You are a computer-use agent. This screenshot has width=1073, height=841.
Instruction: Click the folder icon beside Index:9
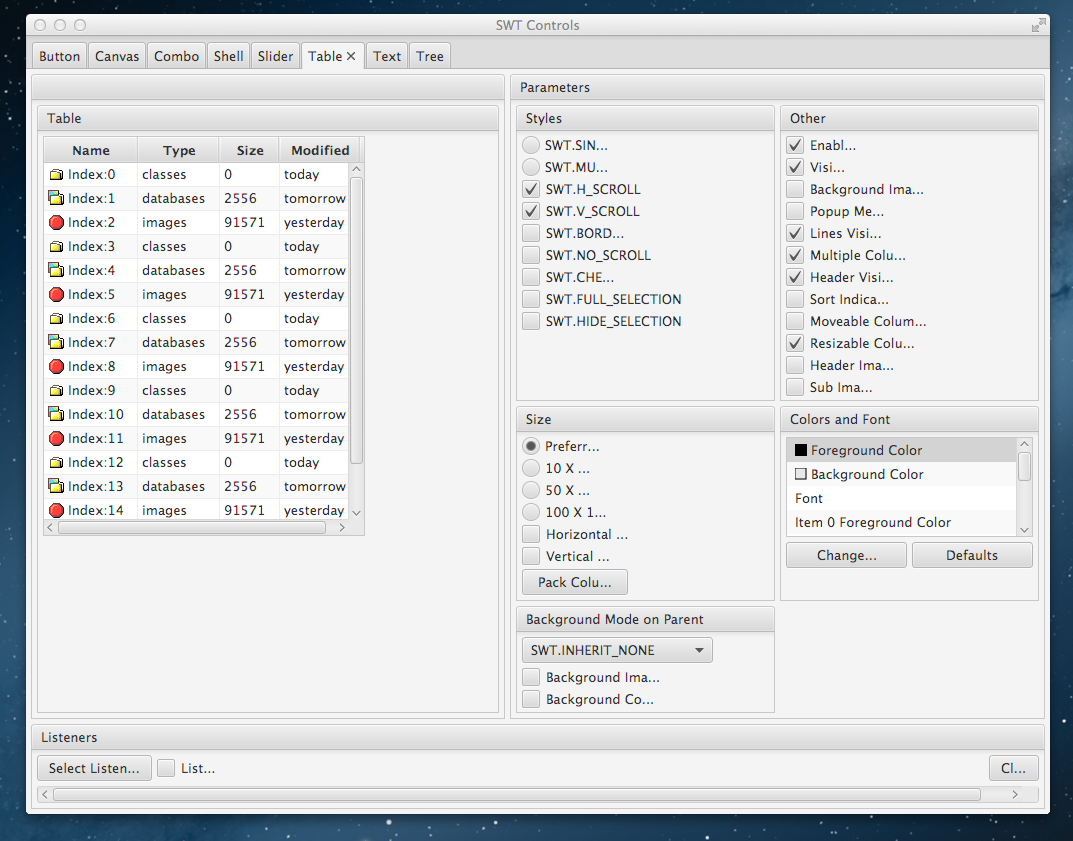(x=56, y=391)
